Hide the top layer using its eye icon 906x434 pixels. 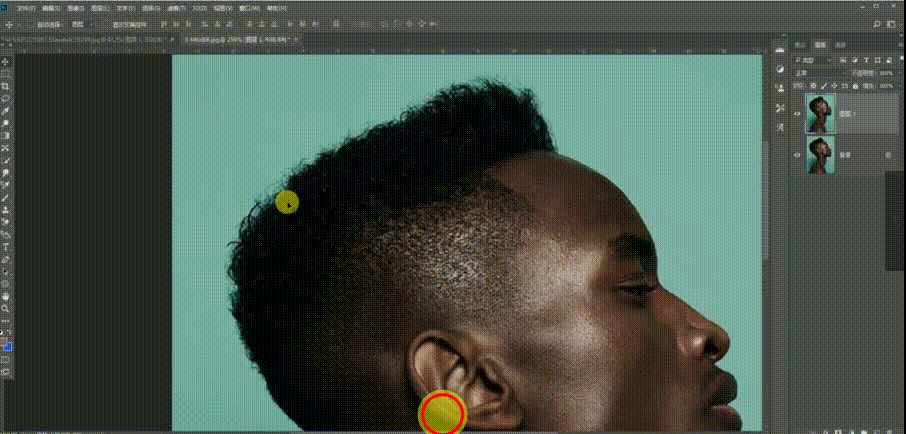point(797,114)
